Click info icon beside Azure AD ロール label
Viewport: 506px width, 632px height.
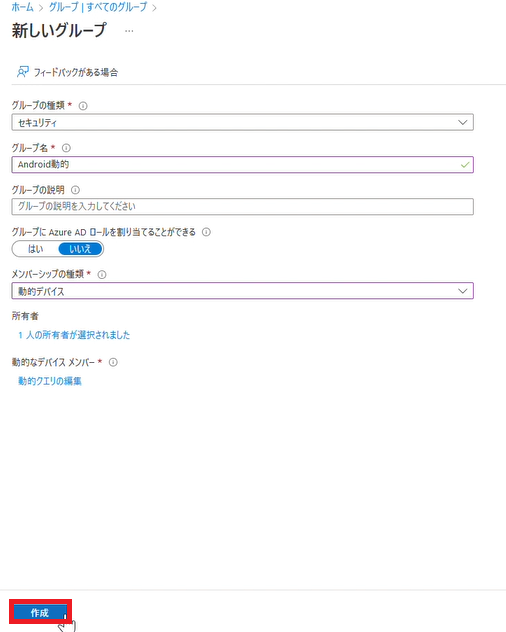[x=206, y=232]
